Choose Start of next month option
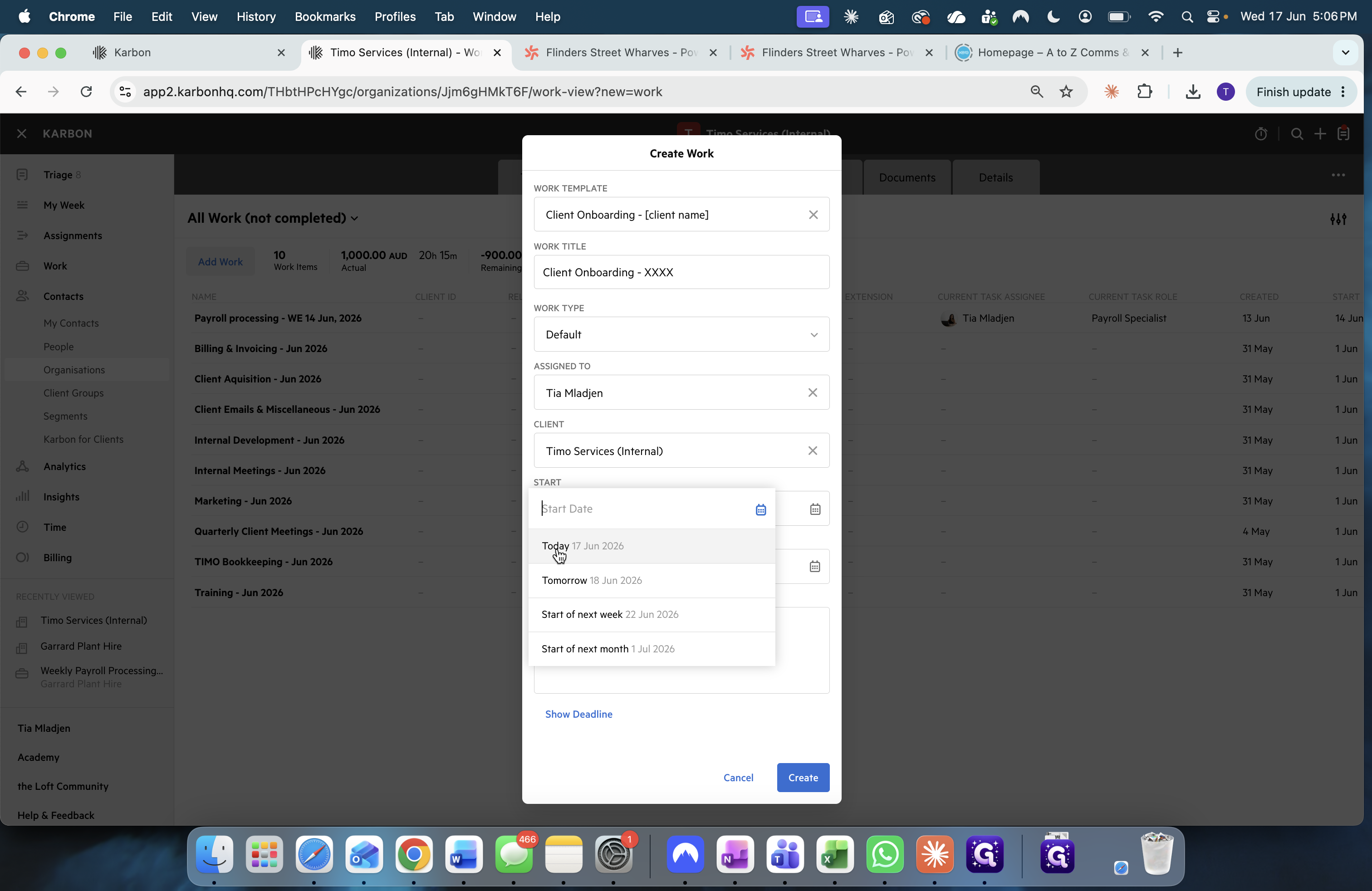 [652, 649]
